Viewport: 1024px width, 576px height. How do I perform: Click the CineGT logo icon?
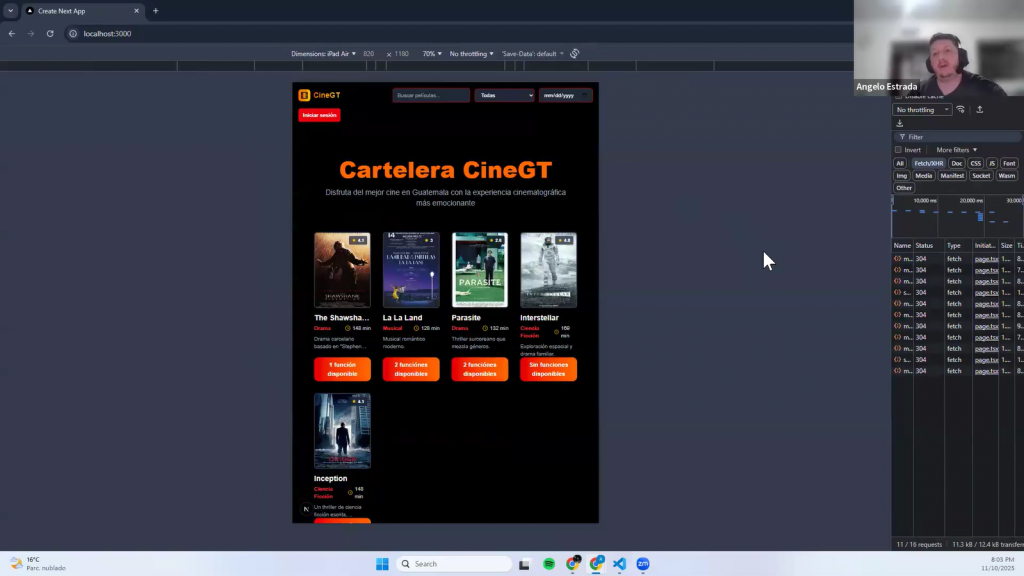304,96
